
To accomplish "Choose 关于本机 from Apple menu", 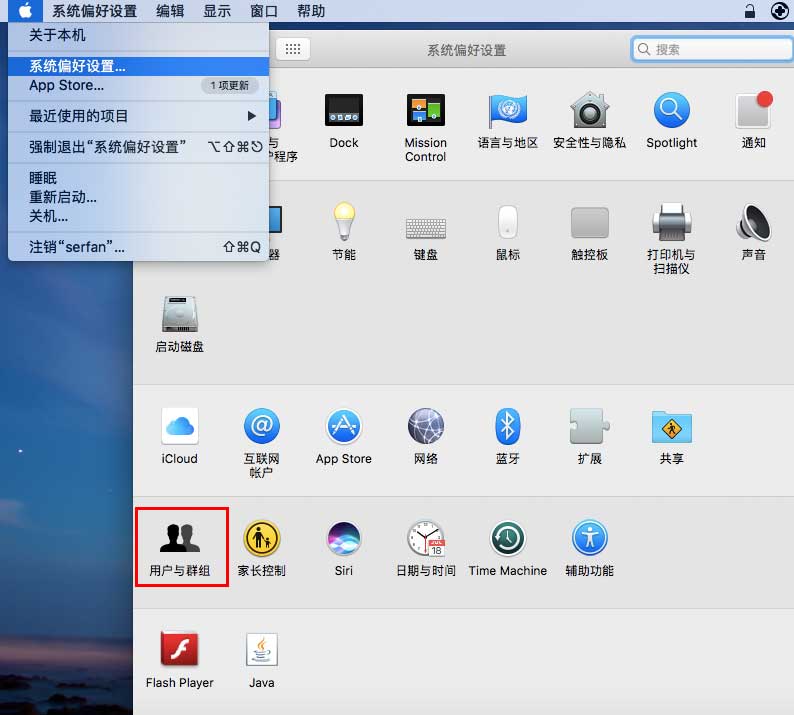I will coord(138,35).
